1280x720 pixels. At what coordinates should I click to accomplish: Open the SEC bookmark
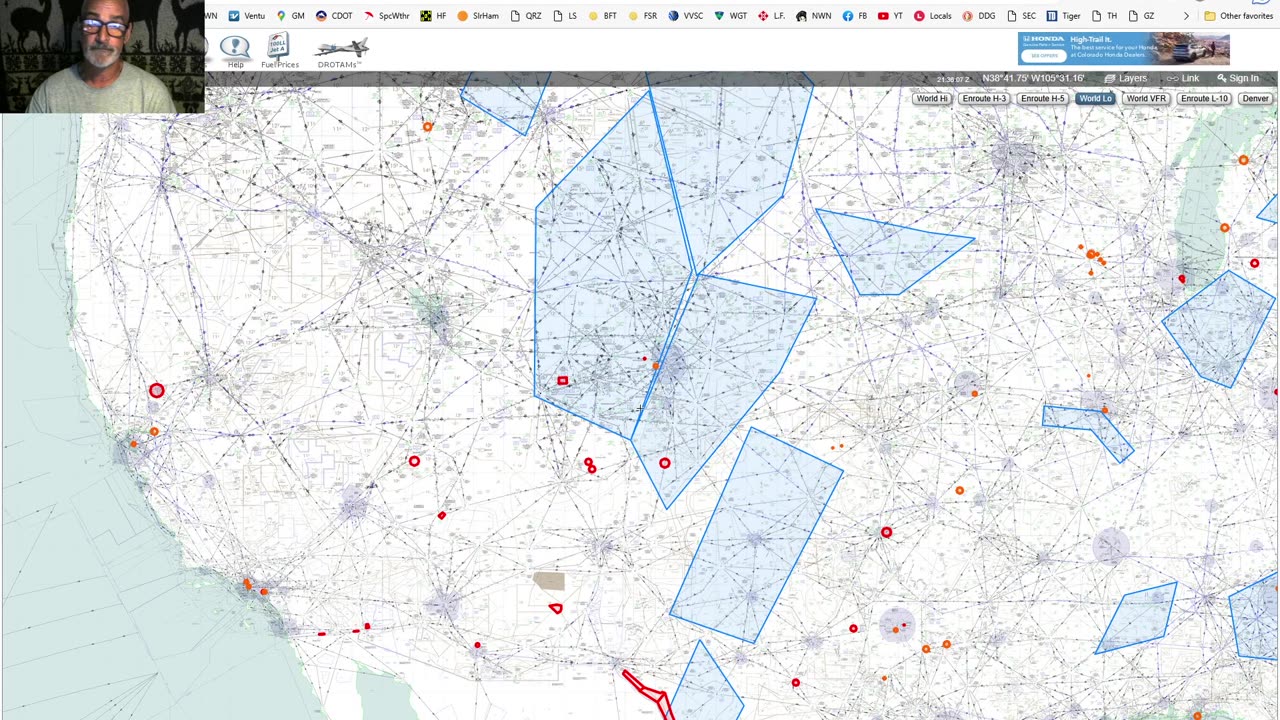click(x=1021, y=16)
